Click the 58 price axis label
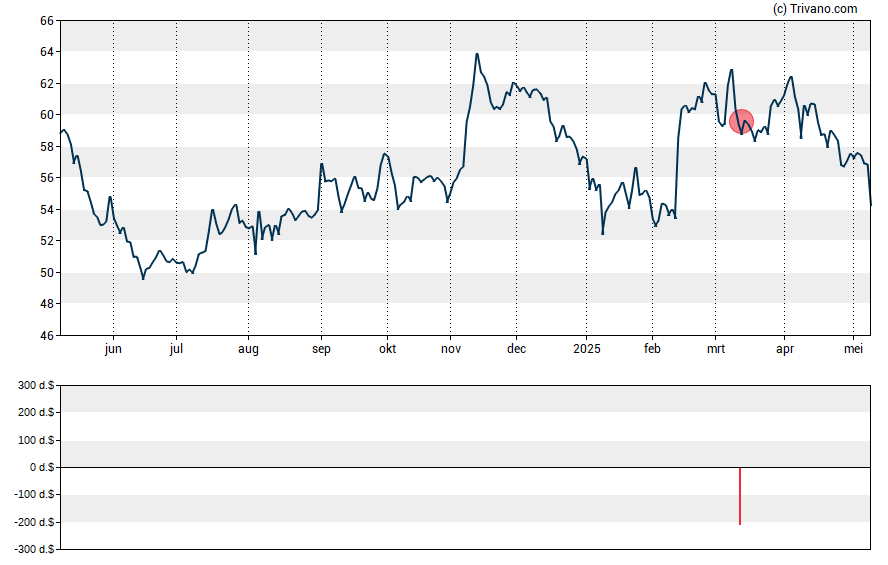Image resolution: width=888 pixels, height=565 pixels. tap(47, 147)
